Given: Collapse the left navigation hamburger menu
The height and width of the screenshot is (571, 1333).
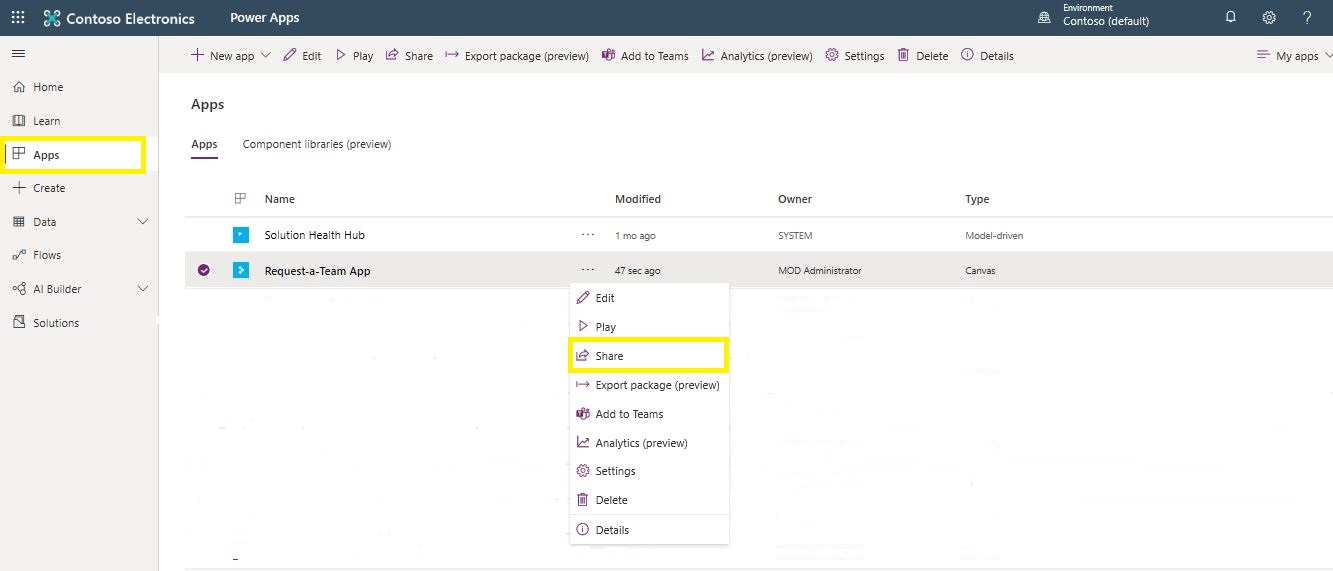Looking at the screenshot, I should pos(18,53).
